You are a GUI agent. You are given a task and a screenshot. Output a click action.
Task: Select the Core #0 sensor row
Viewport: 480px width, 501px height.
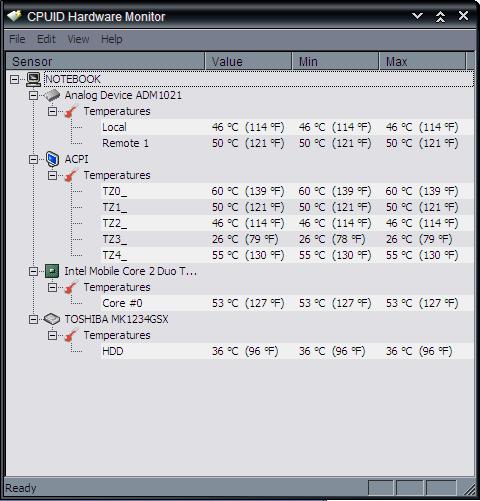pyautogui.click(x=287, y=303)
